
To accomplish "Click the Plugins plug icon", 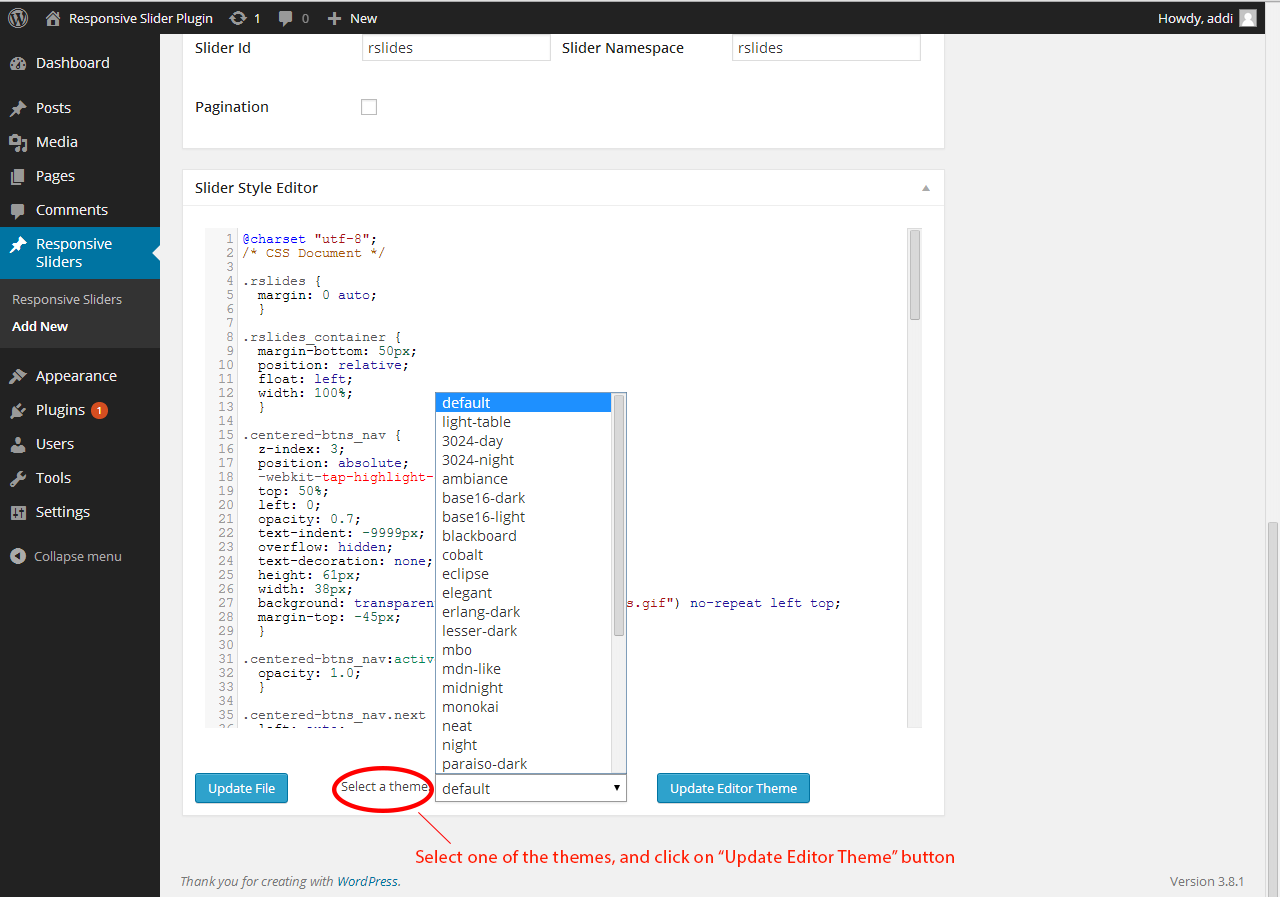I will (x=18, y=410).
